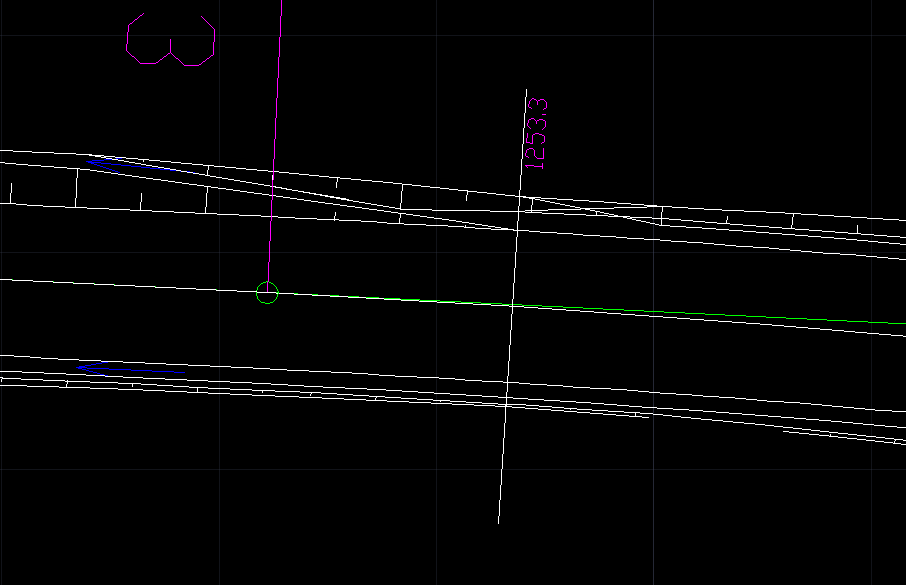Select the lower blue direction arrow

tap(131, 368)
